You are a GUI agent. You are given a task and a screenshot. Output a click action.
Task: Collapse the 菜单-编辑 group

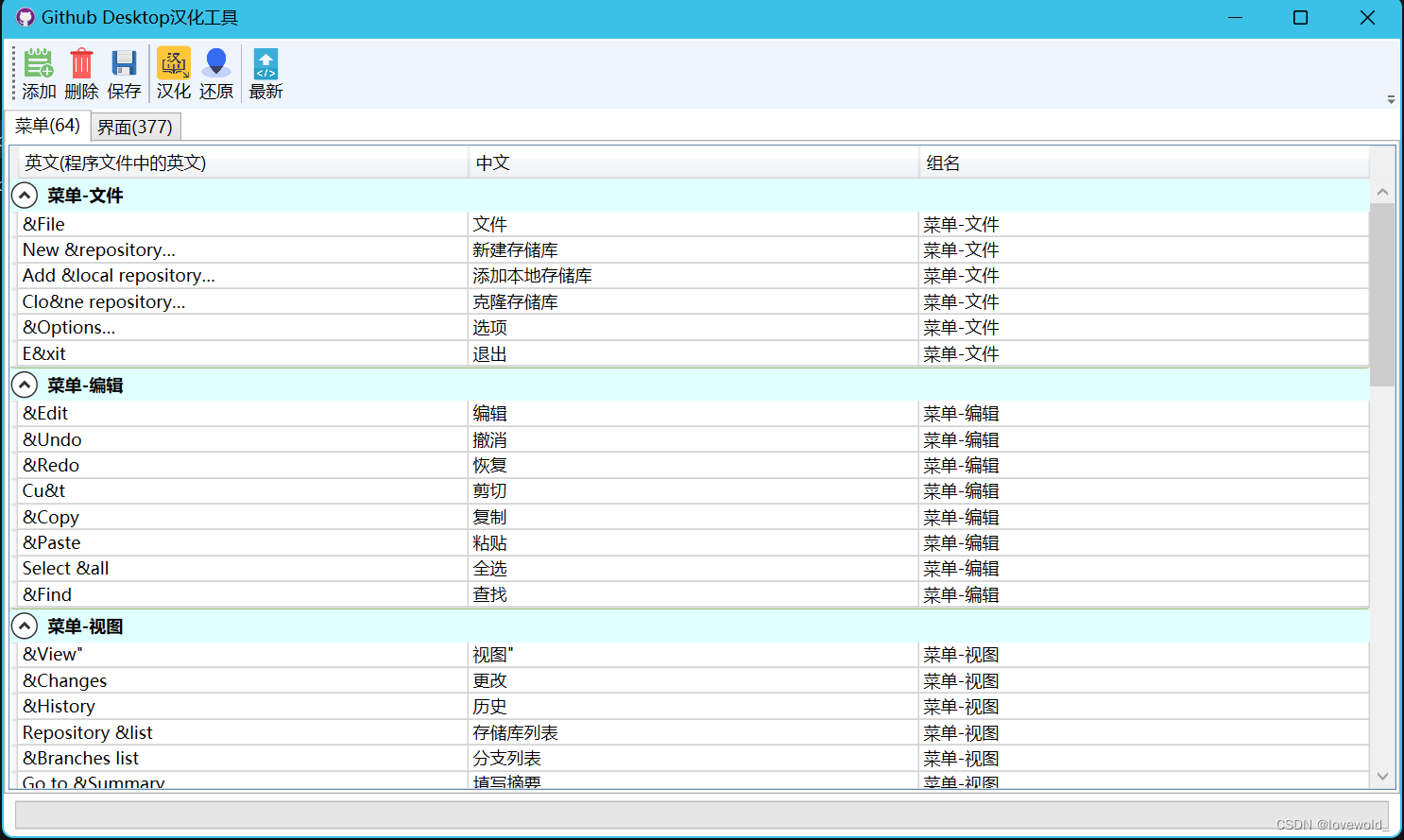point(25,386)
